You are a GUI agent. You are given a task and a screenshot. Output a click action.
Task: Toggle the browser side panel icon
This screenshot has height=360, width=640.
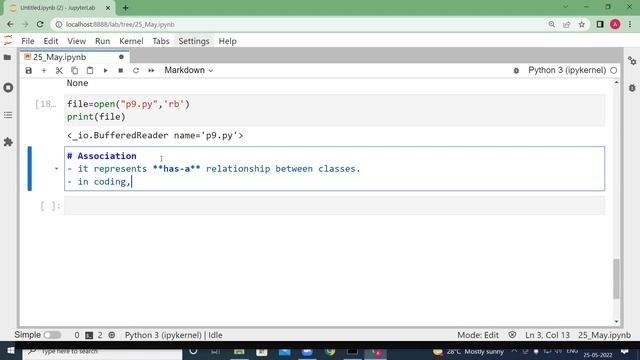tap(600, 24)
